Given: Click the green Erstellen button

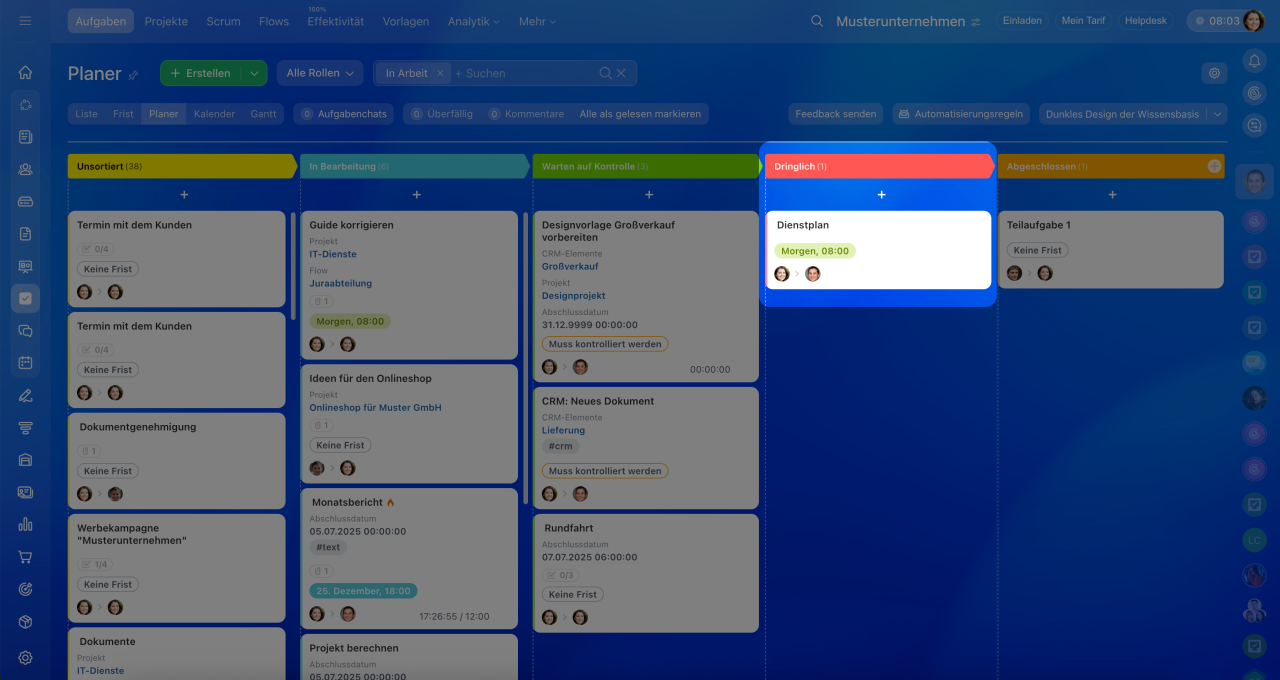Looking at the screenshot, I should click(x=201, y=73).
